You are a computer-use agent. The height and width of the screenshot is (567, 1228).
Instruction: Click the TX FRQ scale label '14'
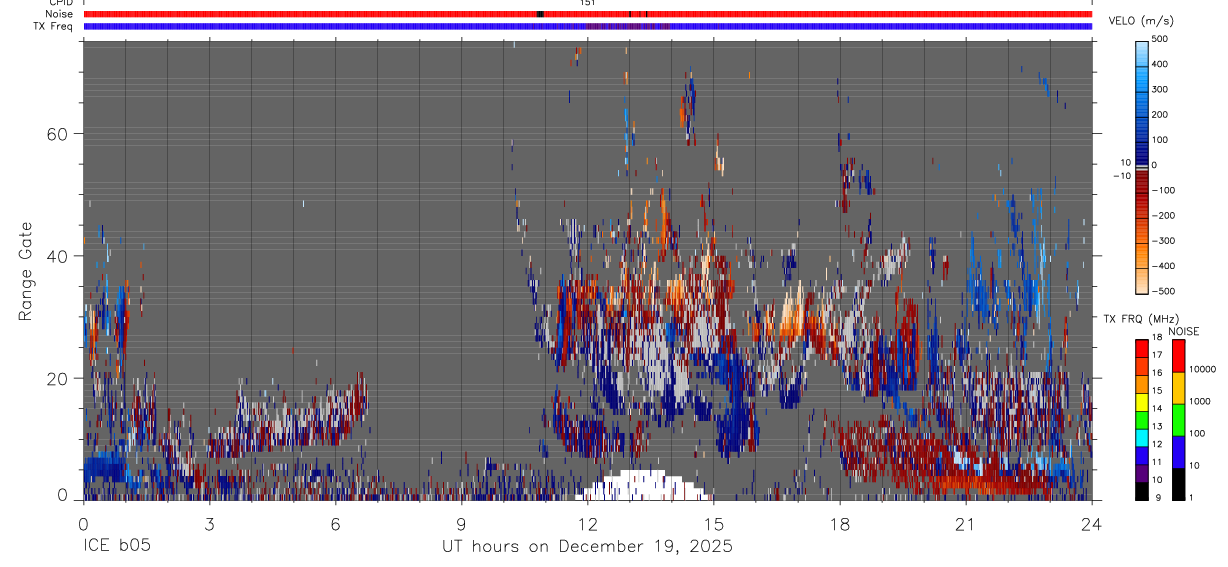tap(1157, 409)
